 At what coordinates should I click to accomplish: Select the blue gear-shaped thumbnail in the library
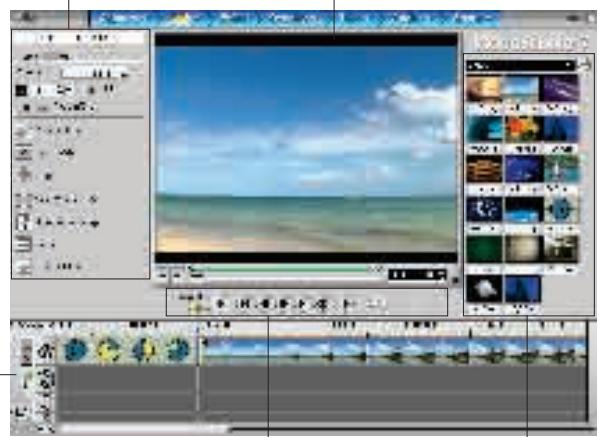pyautogui.click(x=561, y=210)
